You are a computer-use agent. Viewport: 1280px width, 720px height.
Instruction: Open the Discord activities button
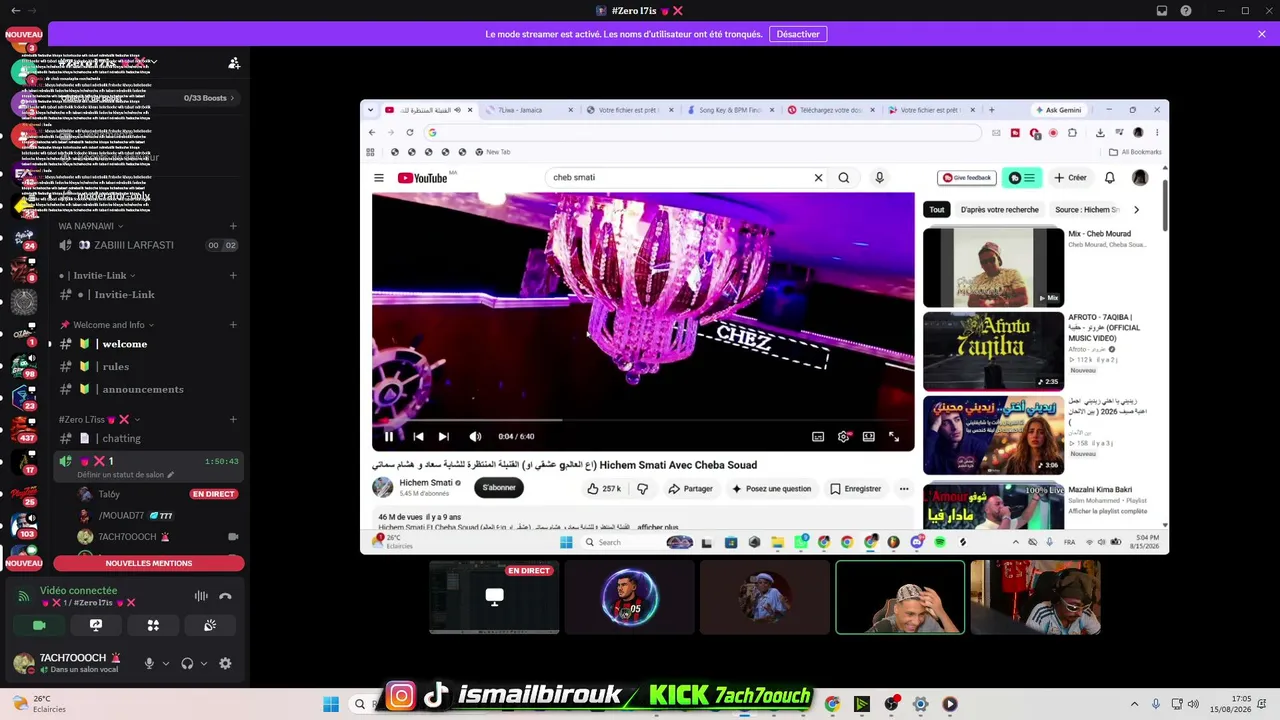tap(153, 625)
